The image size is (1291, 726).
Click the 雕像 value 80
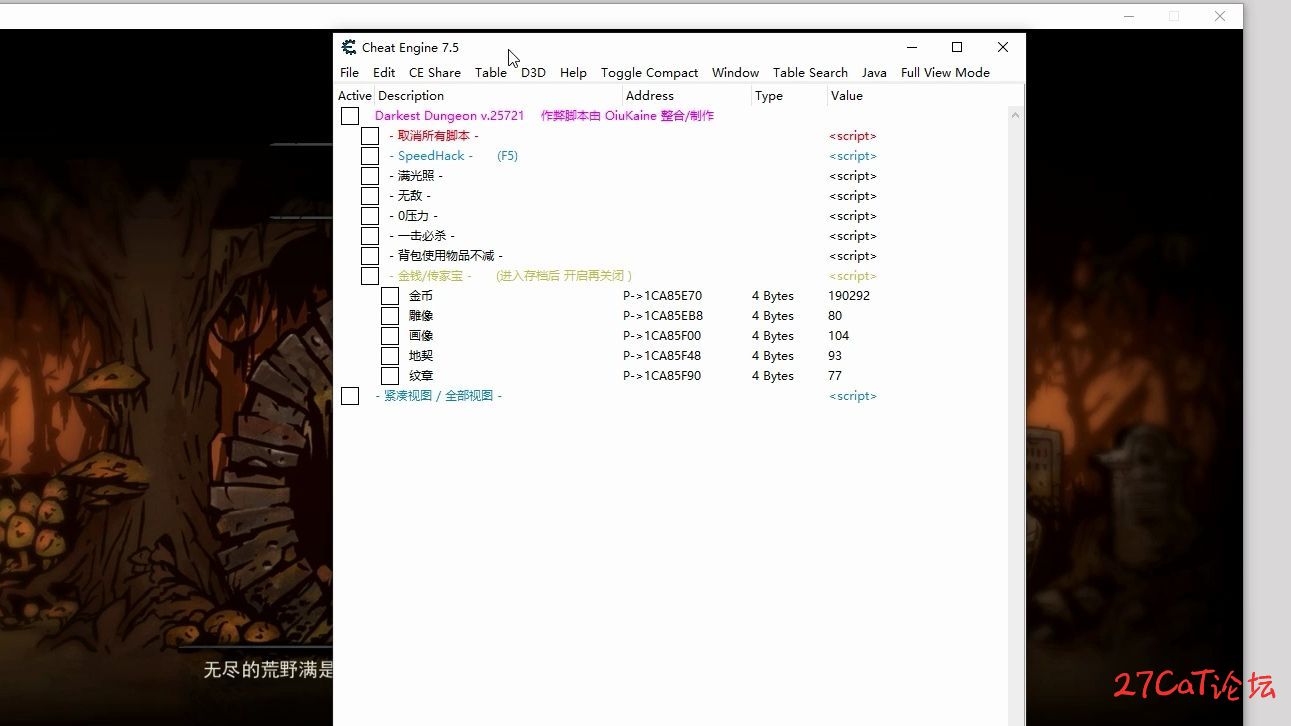click(835, 316)
